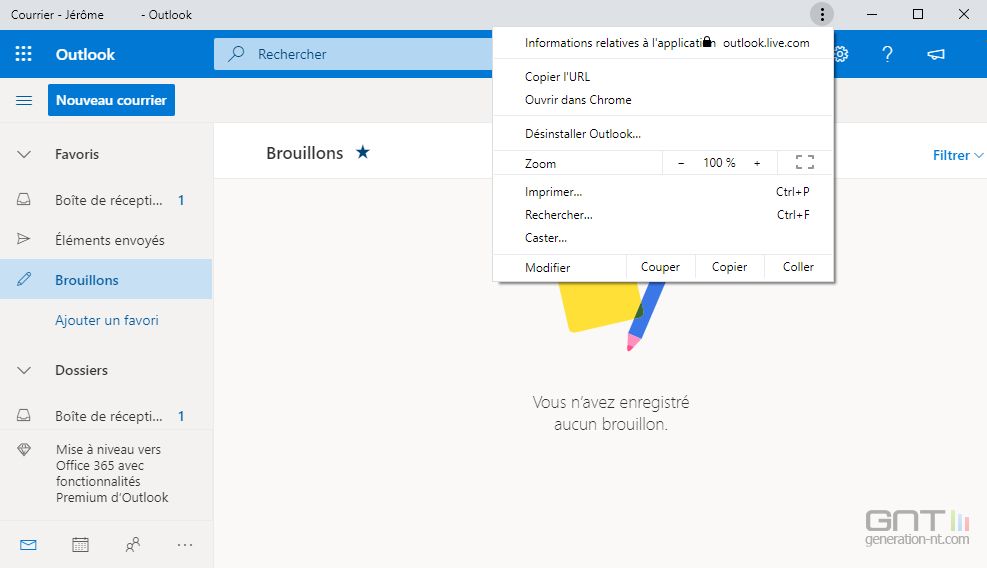Toggle the hamburger navigation pane icon
Image resolution: width=987 pixels, height=568 pixels.
point(24,100)
